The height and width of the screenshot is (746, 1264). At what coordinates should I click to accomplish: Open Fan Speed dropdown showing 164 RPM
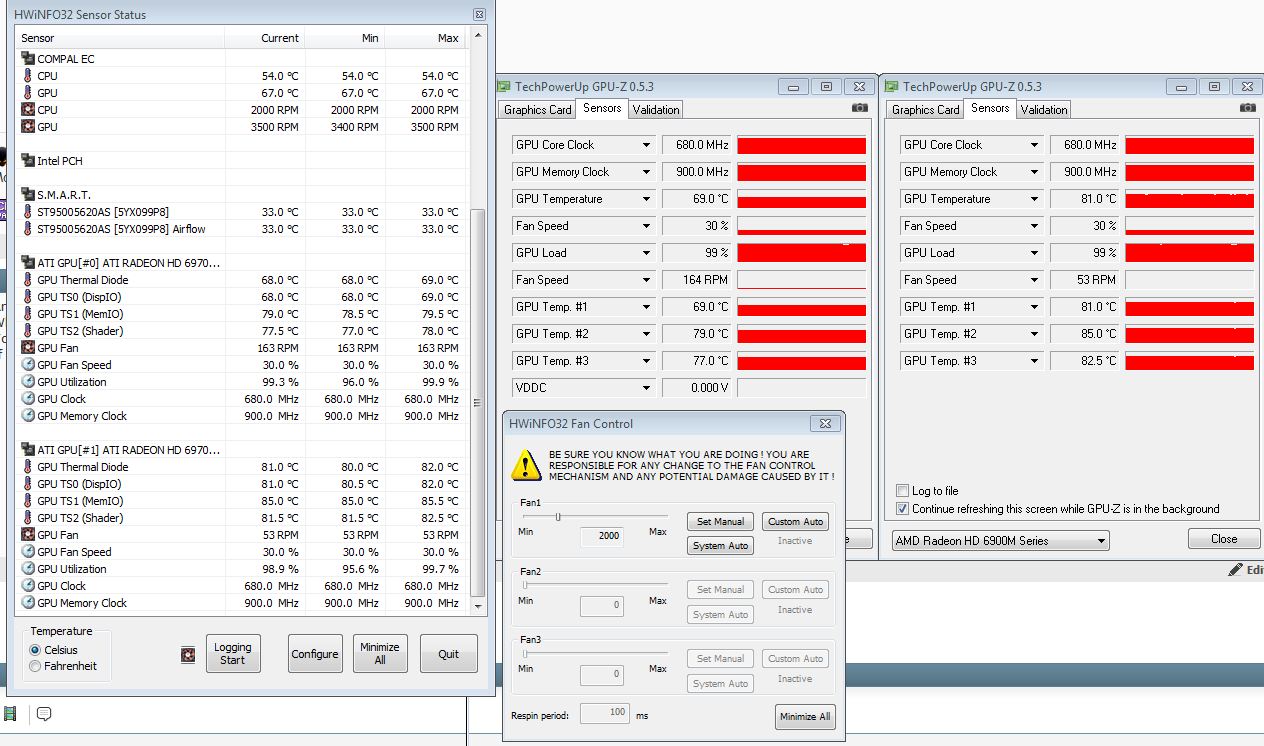[x=646, y=280]
